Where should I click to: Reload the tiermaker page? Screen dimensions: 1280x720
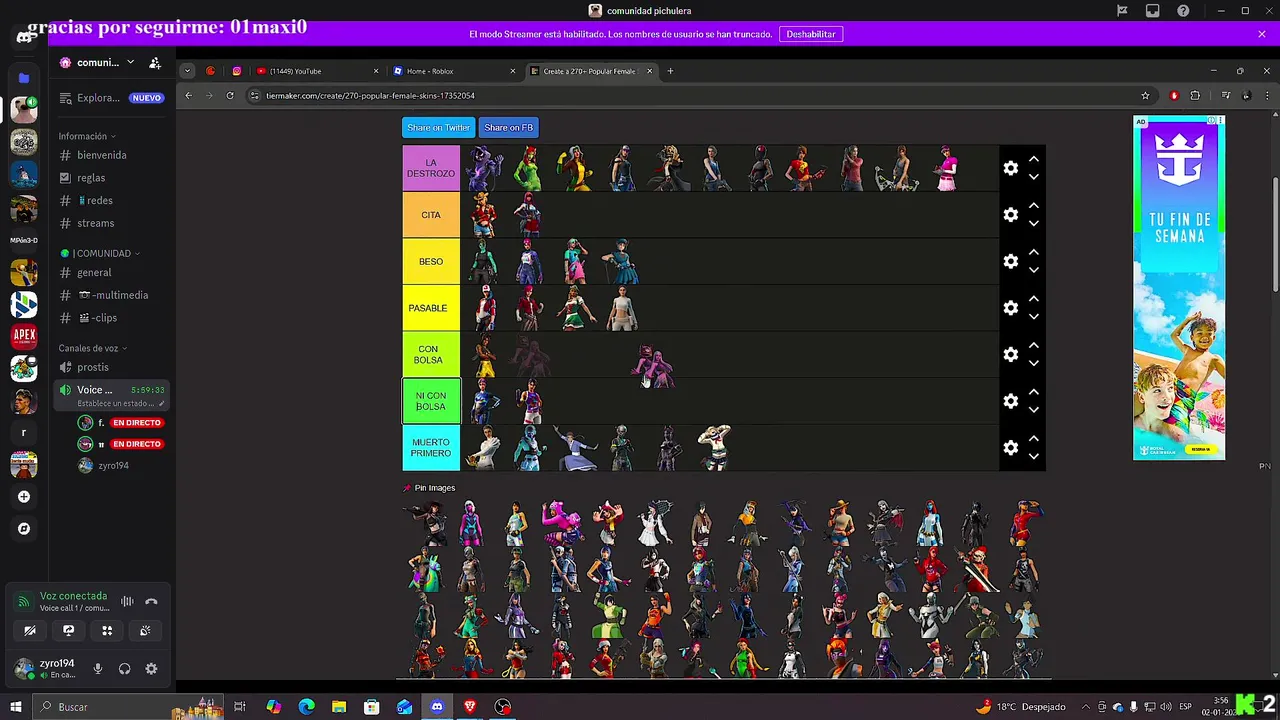click(230, 96)
